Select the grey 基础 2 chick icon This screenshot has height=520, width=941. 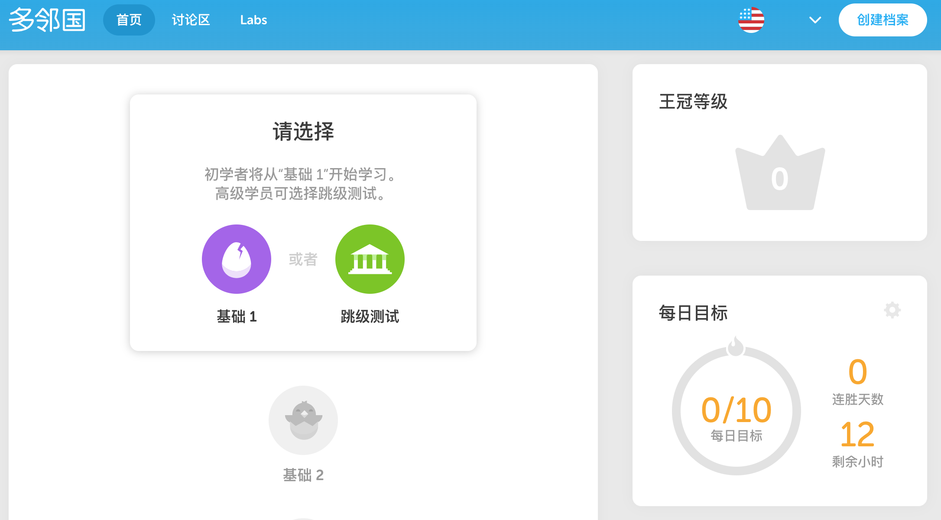pos(303,420)
